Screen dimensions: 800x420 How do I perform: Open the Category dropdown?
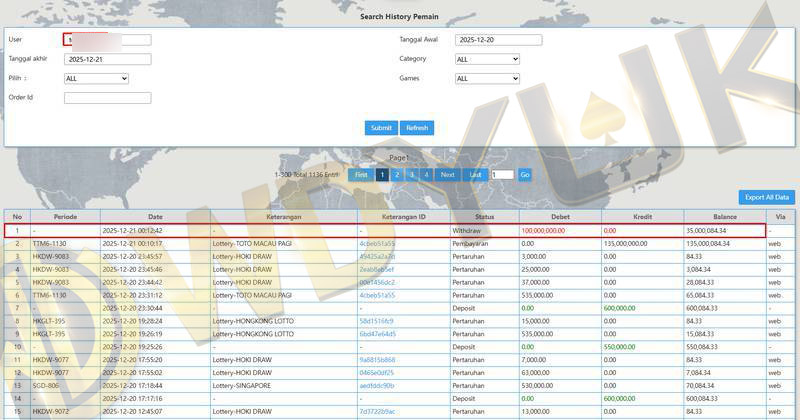tap(487, 59)
